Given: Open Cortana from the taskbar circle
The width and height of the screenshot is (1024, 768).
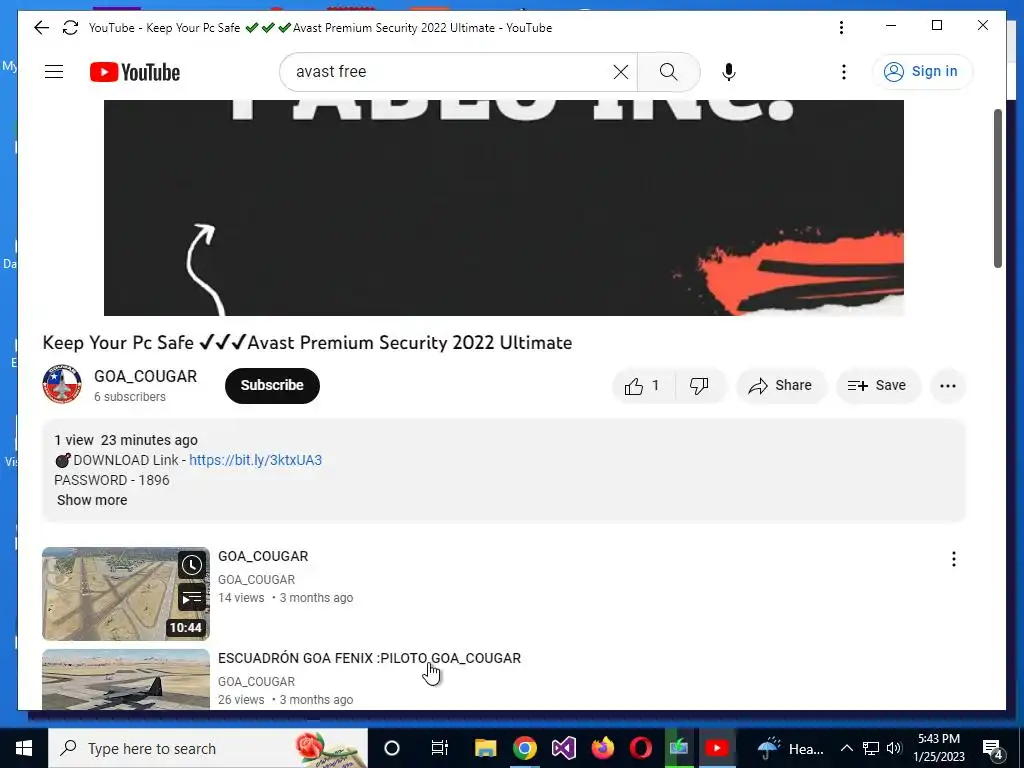Looking at the screenshot, I should pos(392,748).
